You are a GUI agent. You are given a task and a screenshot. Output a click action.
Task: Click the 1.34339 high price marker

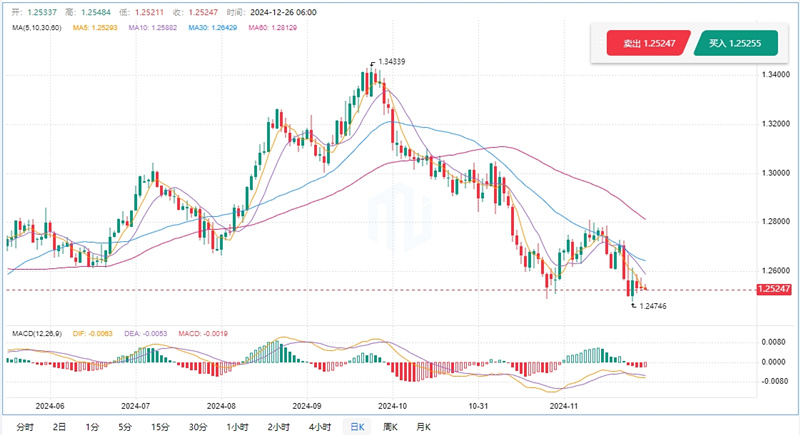[x=392, y=62]
